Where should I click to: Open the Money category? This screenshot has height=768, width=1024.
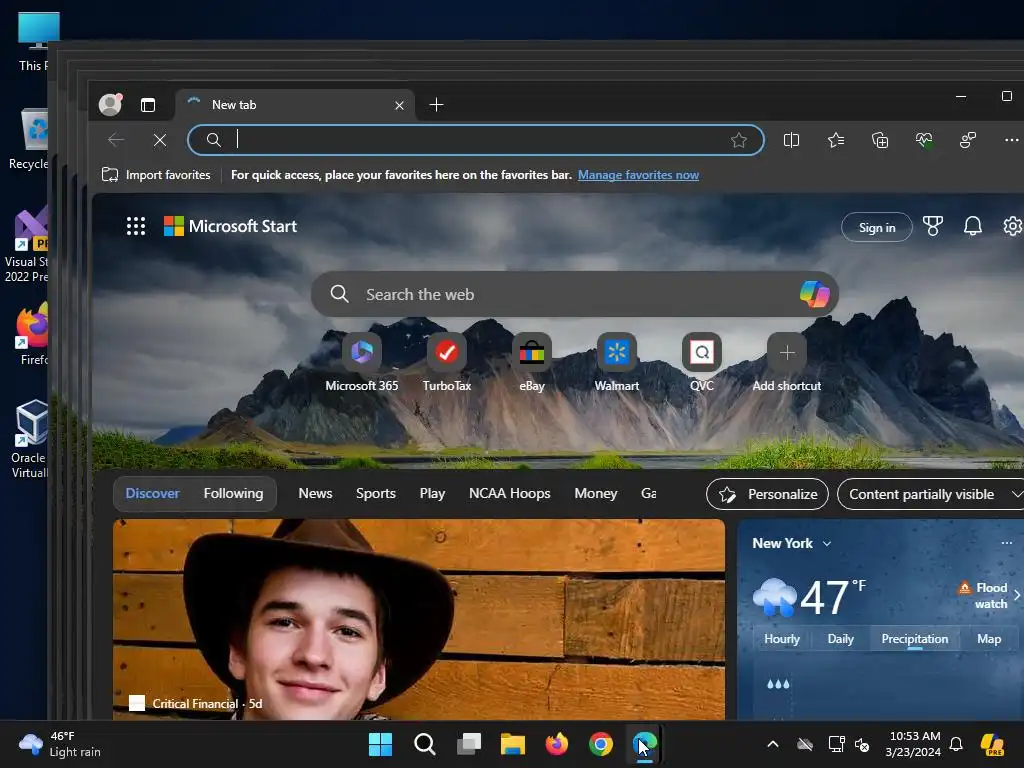click(596, 494)
